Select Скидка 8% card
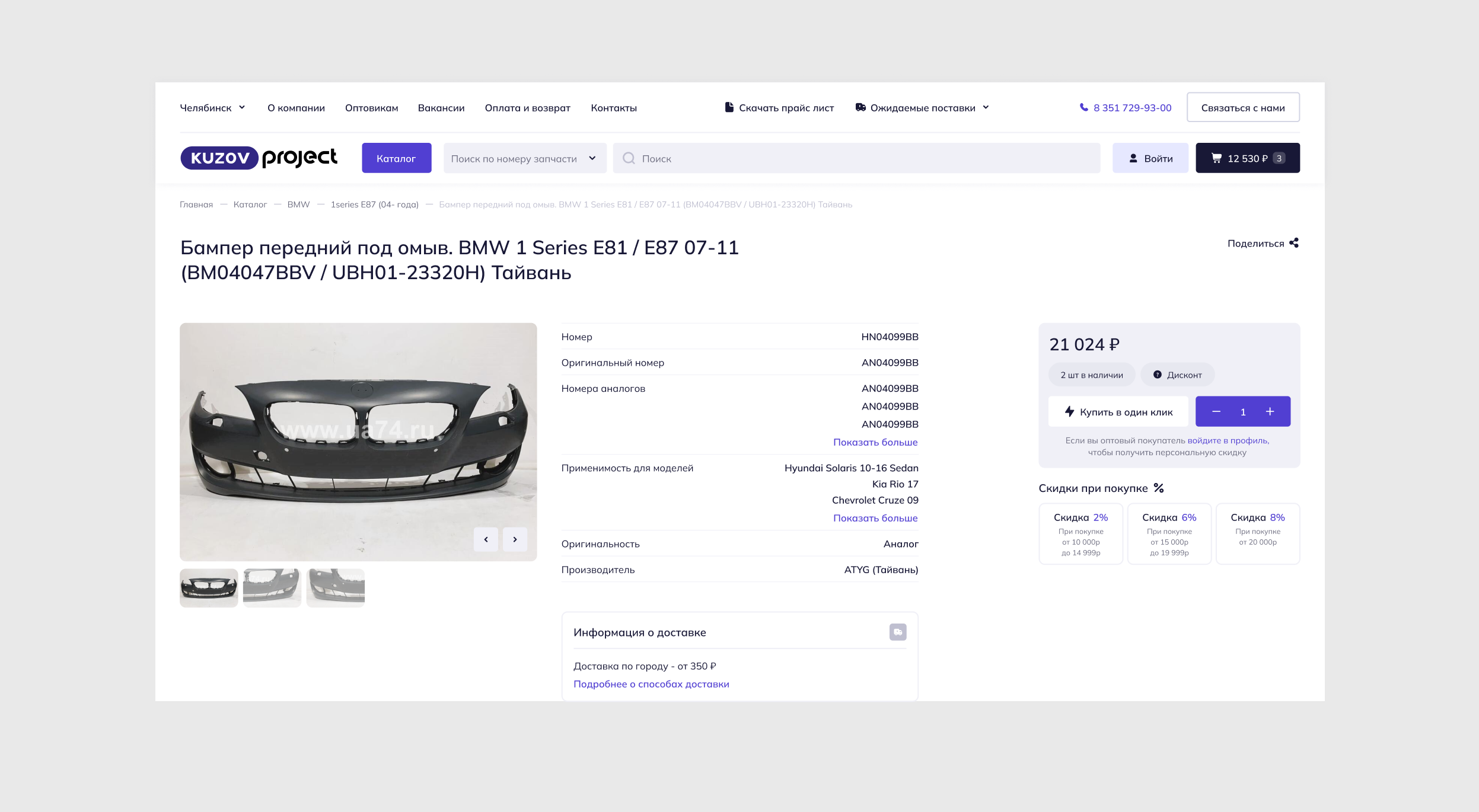Screen dimensions: 1479x812 pyautogui.click(x=1257, y=533)
